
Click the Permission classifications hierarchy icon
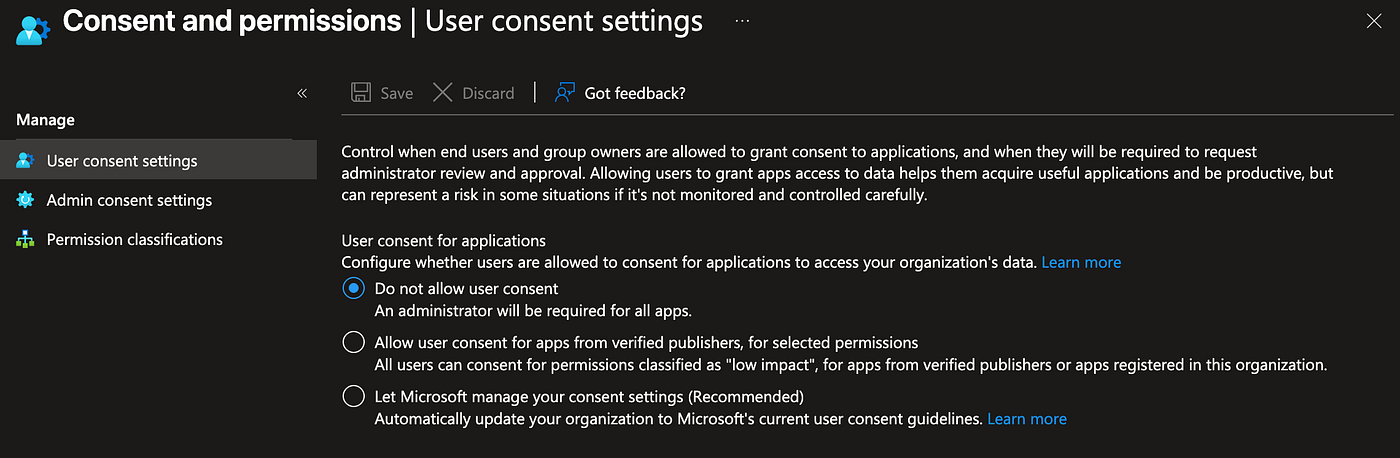pos(26,240)
